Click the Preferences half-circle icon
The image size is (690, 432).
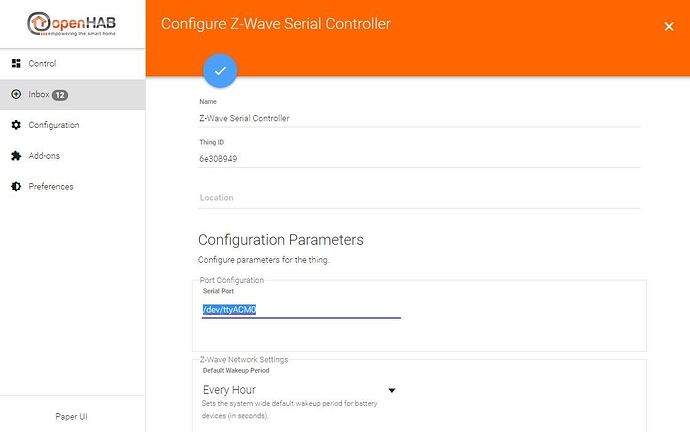pos(16,187)
